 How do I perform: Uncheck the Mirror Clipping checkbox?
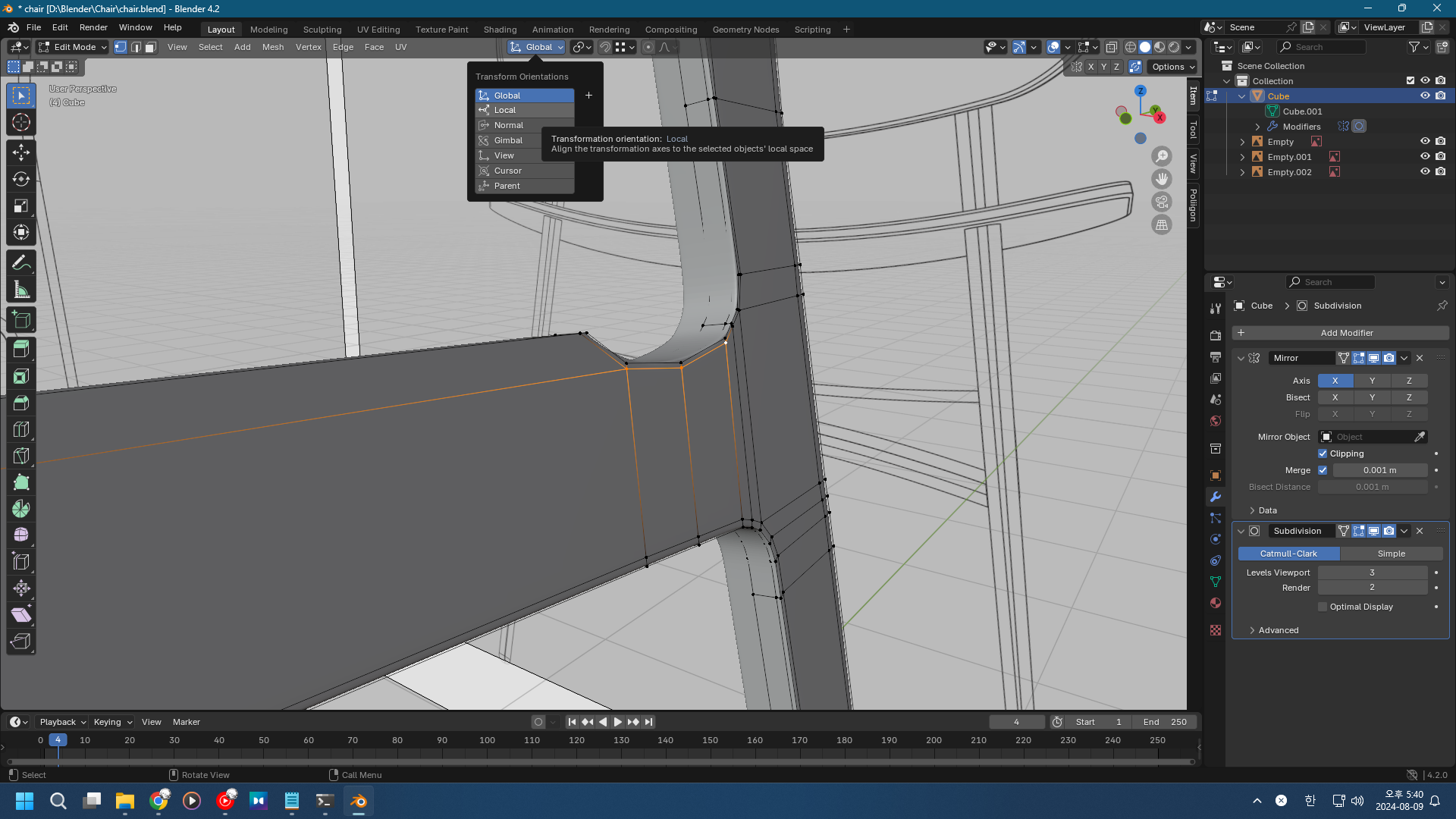tap(1323, 453)
